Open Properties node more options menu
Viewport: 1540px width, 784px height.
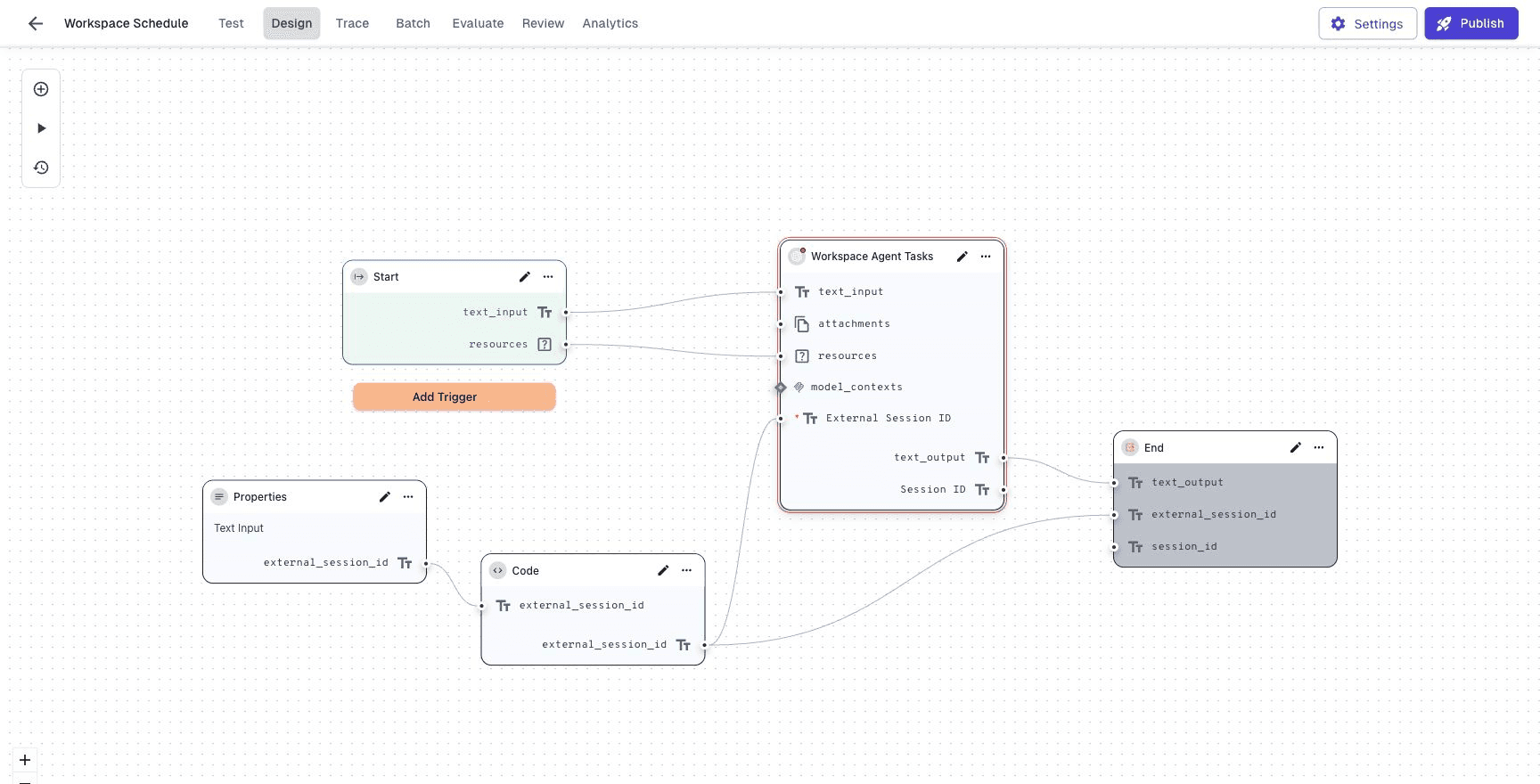pos(408,497)
